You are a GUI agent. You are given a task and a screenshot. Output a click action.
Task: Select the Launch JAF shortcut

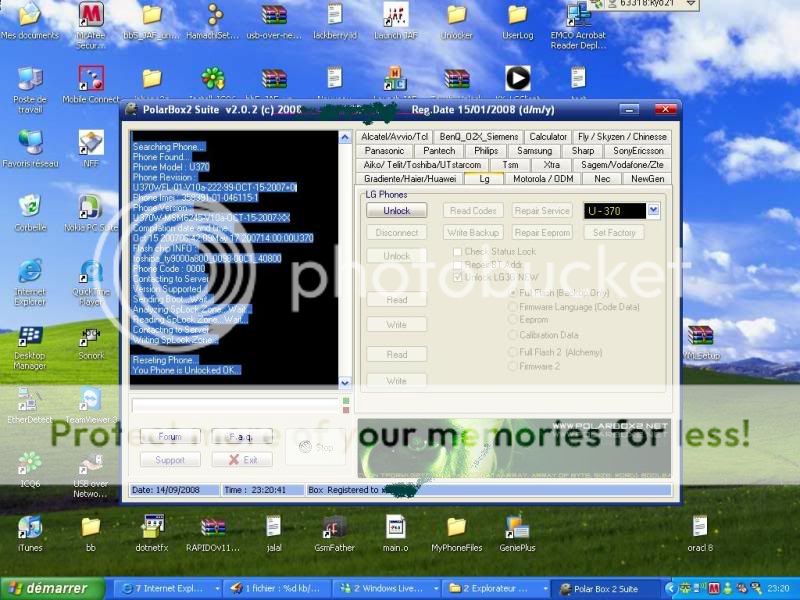pyautogui.click(x=395, y=20)
